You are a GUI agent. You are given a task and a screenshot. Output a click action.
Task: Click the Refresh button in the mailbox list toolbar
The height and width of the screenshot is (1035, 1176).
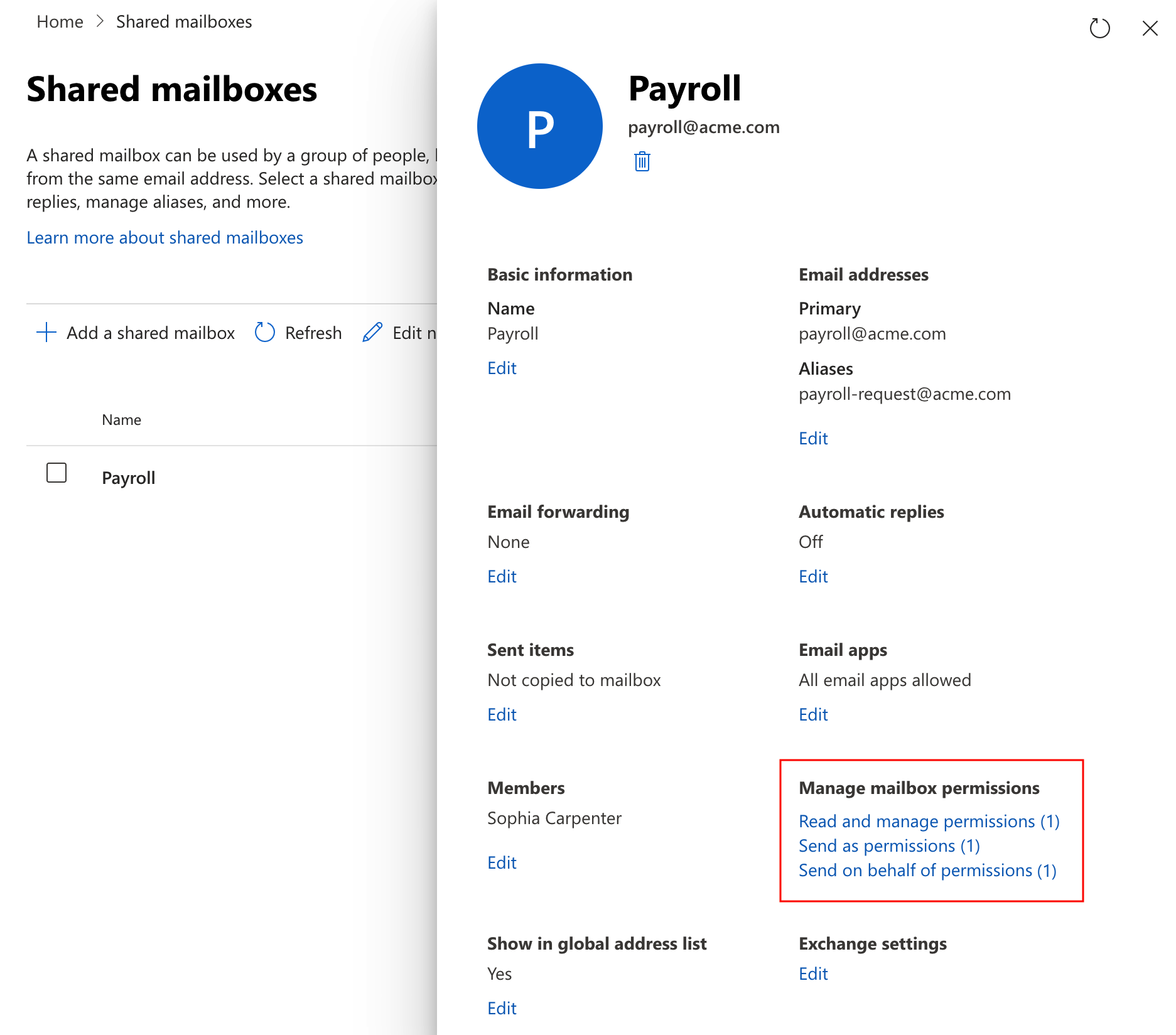(x=299, y=332)
